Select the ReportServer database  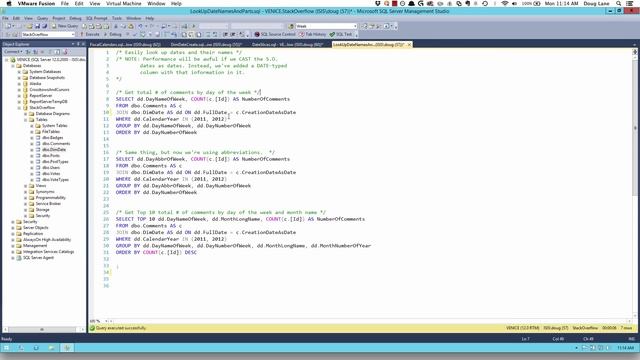click(40, 96)
